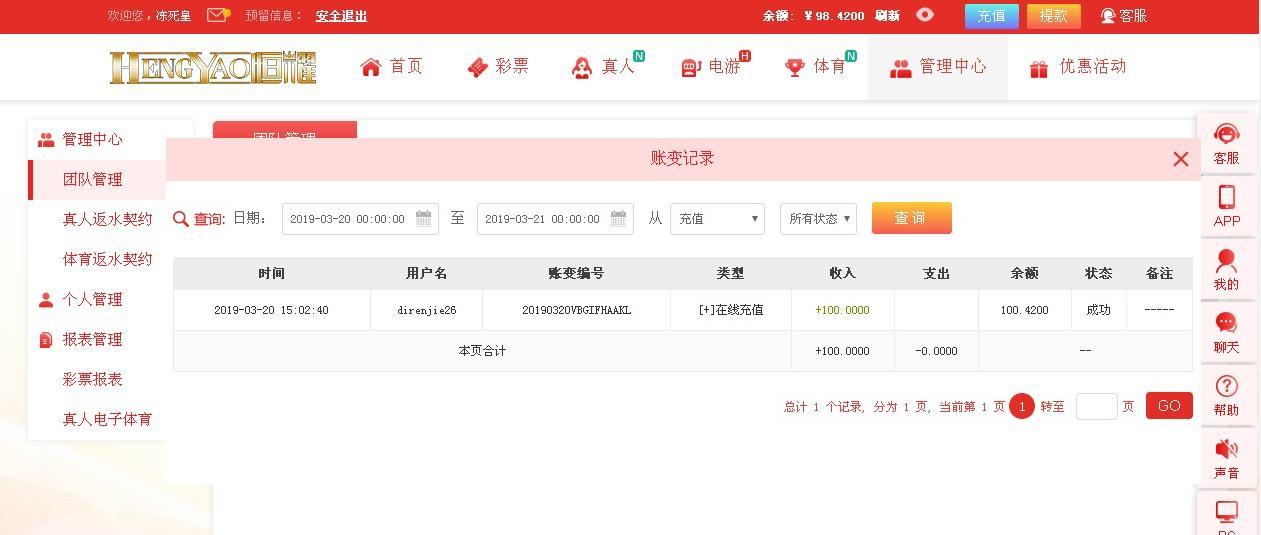Open end date calendar picker icon
The width and height of the screenshot is (1261, 535).
tap(619, 218)
